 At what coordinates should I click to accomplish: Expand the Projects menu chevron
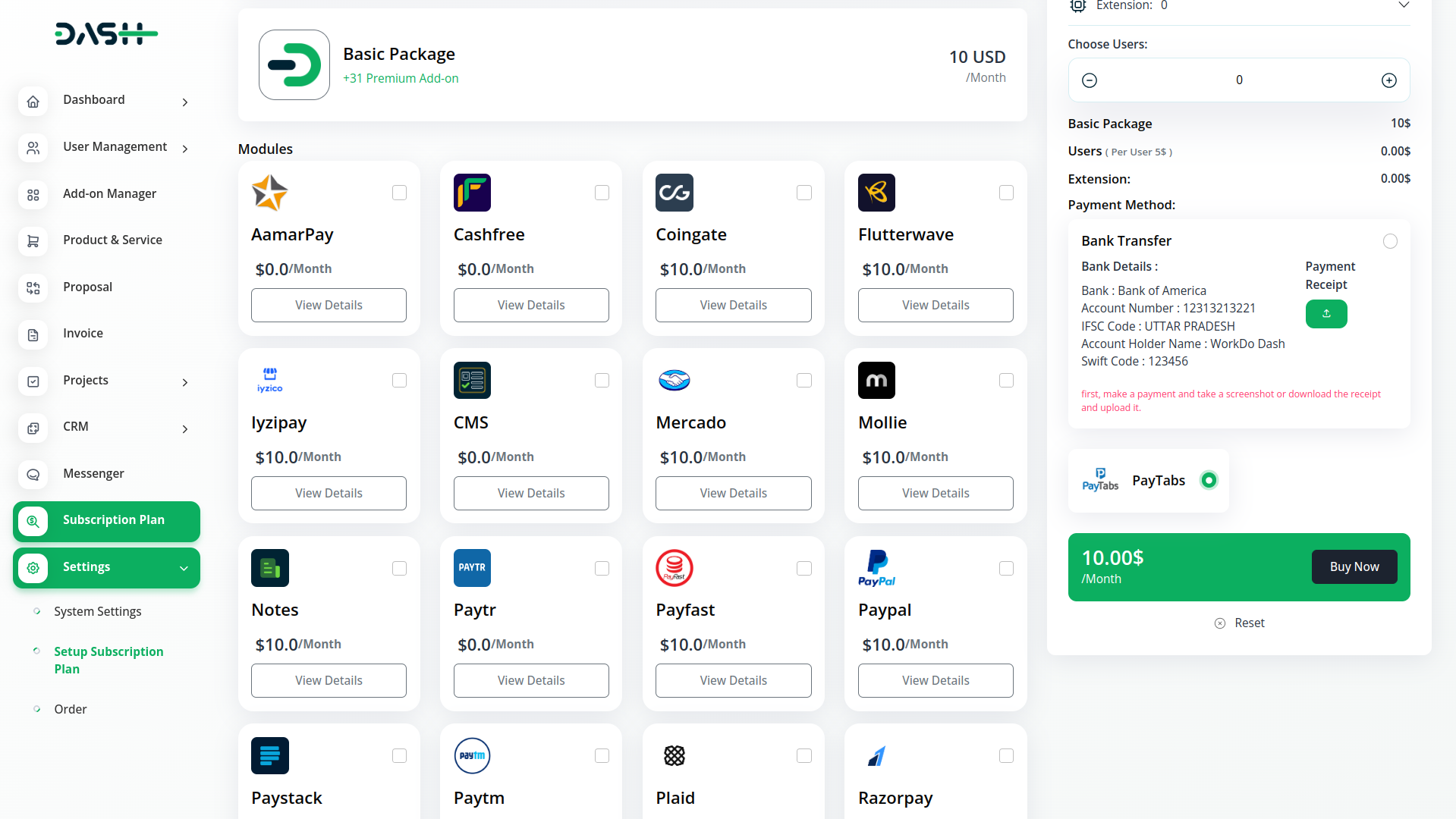[x=185, y=382]
